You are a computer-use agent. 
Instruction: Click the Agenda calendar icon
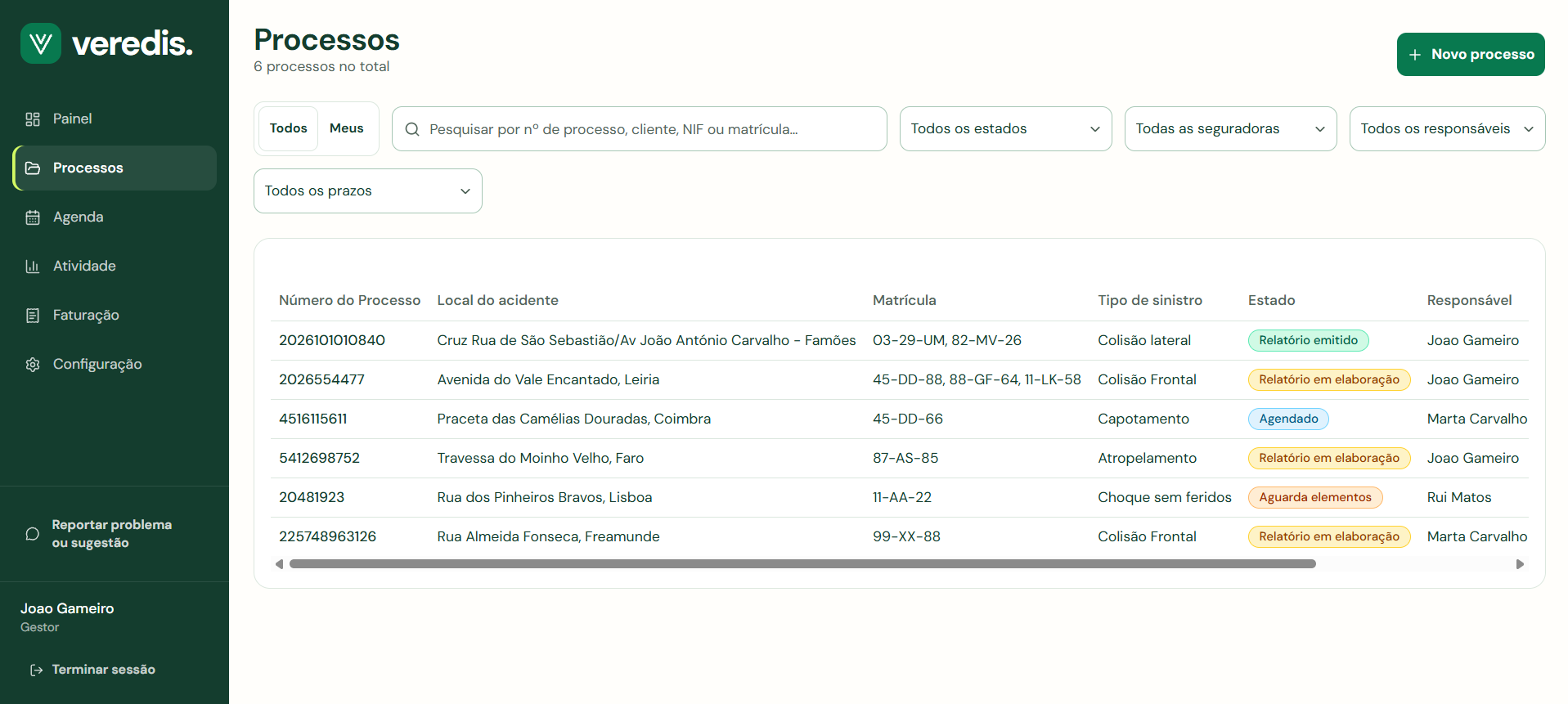[x=33, y=217]
